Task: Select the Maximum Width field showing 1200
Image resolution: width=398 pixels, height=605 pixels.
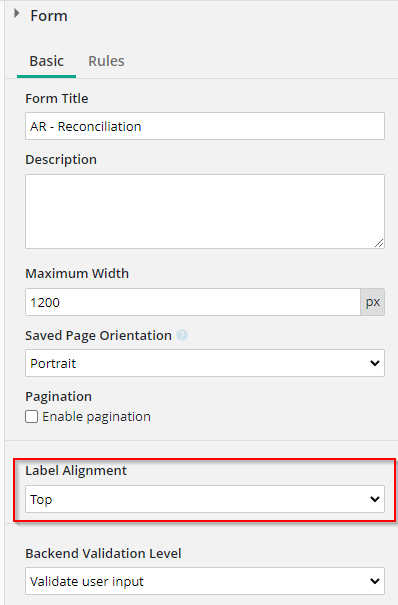Action: (193, 302)
